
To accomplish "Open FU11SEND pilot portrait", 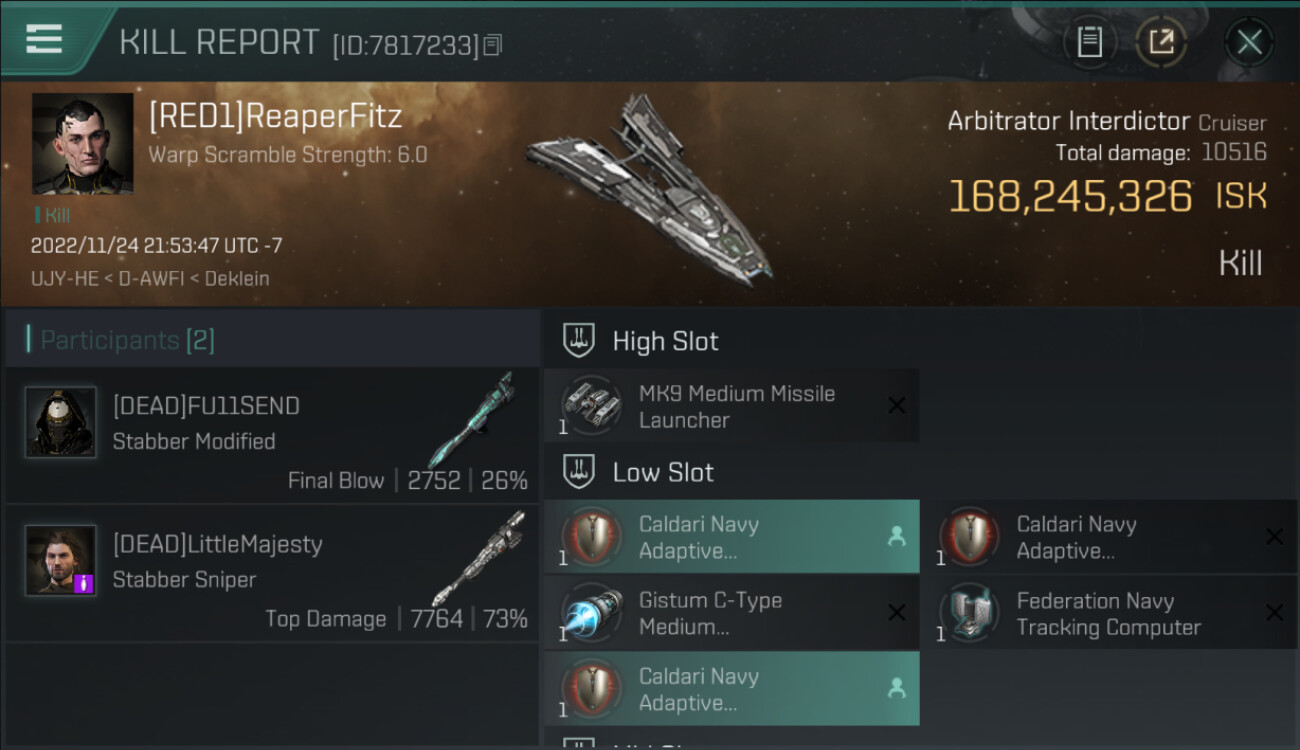I will click(61, 422).
